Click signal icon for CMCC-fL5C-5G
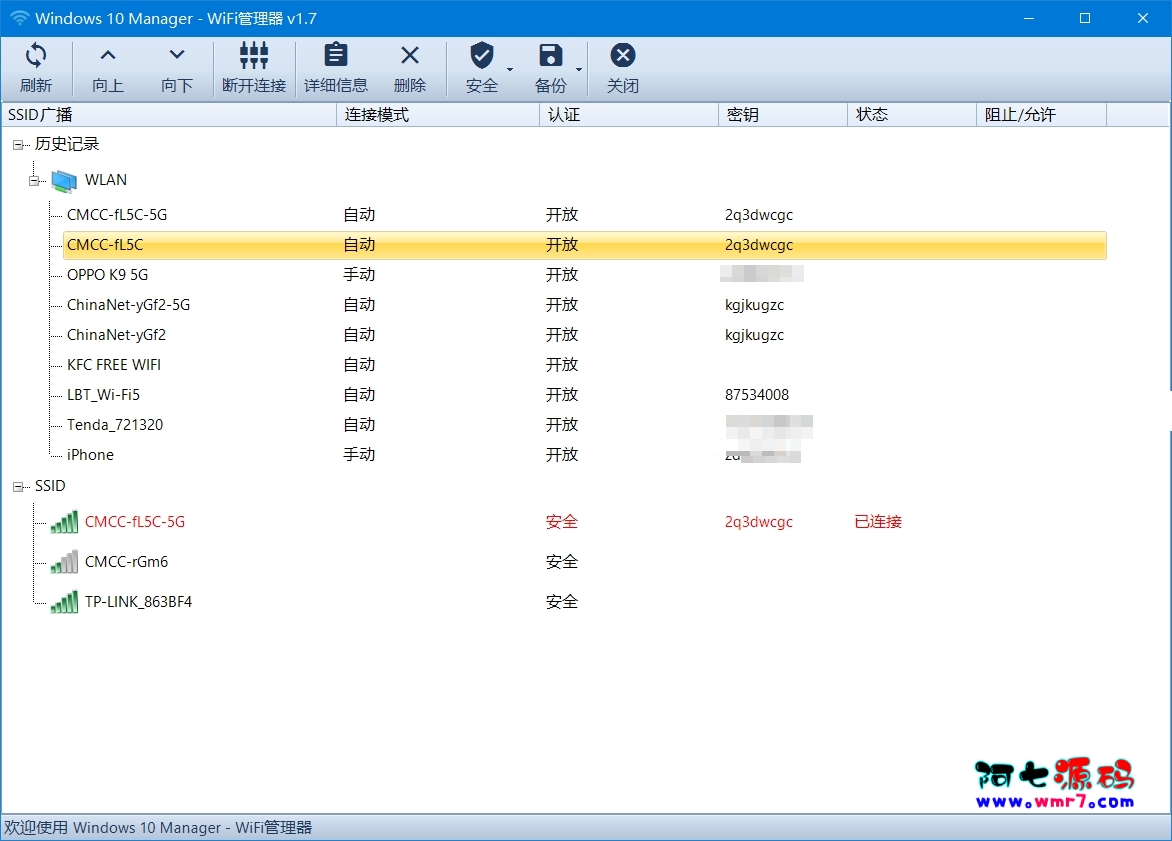 pyautogui.click(x=64, y=522)
